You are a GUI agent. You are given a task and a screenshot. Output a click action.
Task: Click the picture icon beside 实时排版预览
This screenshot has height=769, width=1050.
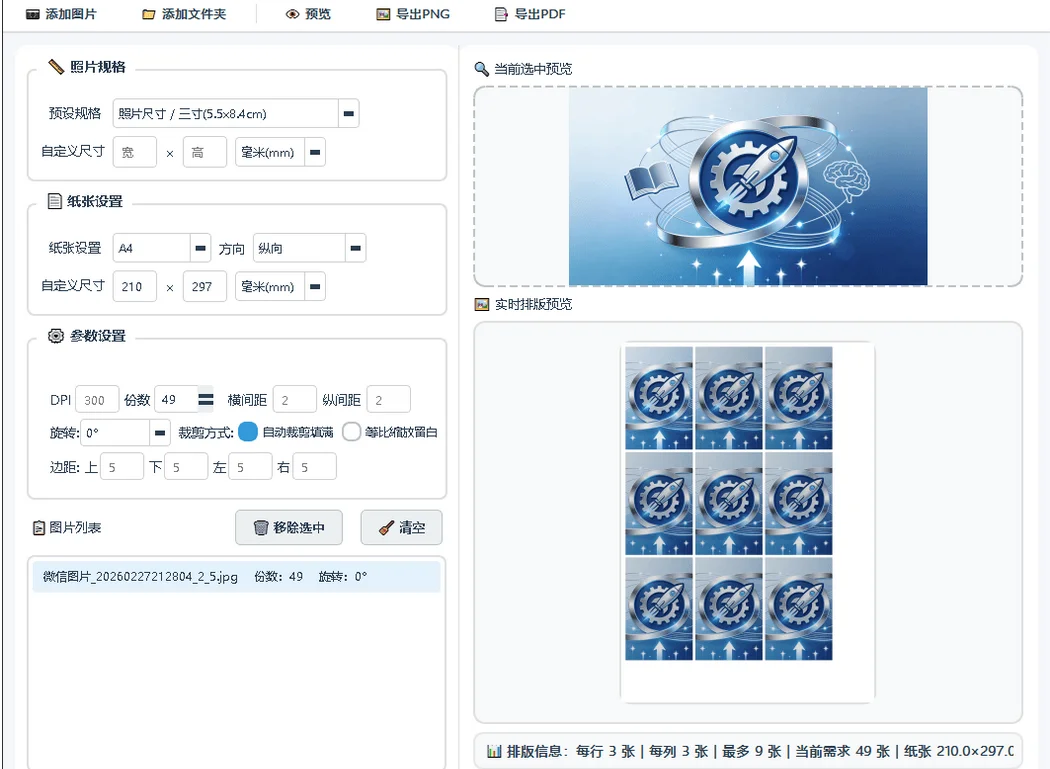pos(481,305)
